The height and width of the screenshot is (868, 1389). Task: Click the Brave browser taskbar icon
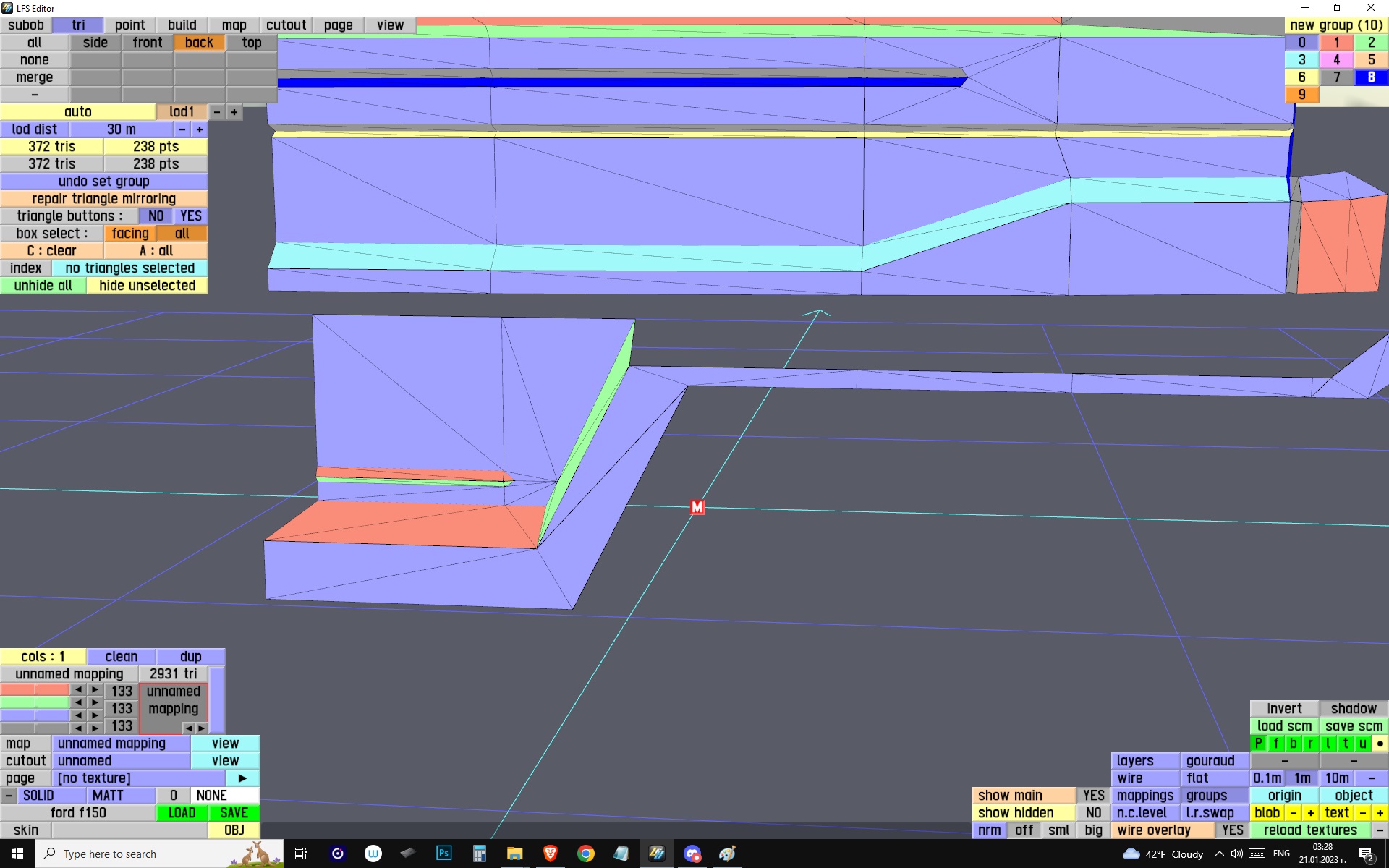point(550,854)
